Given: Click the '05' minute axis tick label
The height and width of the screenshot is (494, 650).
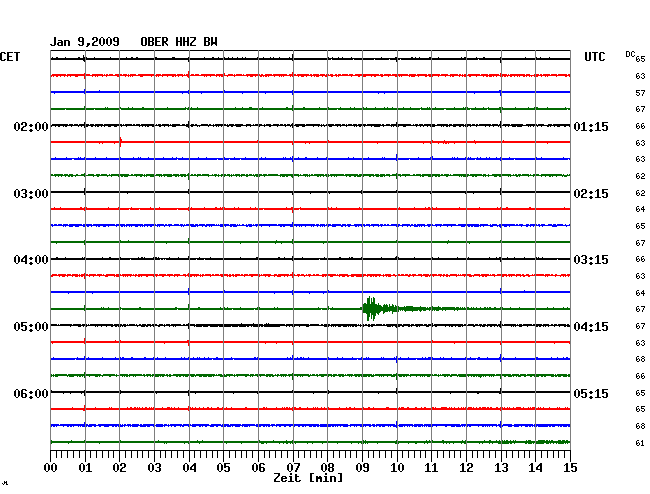Looking at the screenshot, I should (223, 467).
